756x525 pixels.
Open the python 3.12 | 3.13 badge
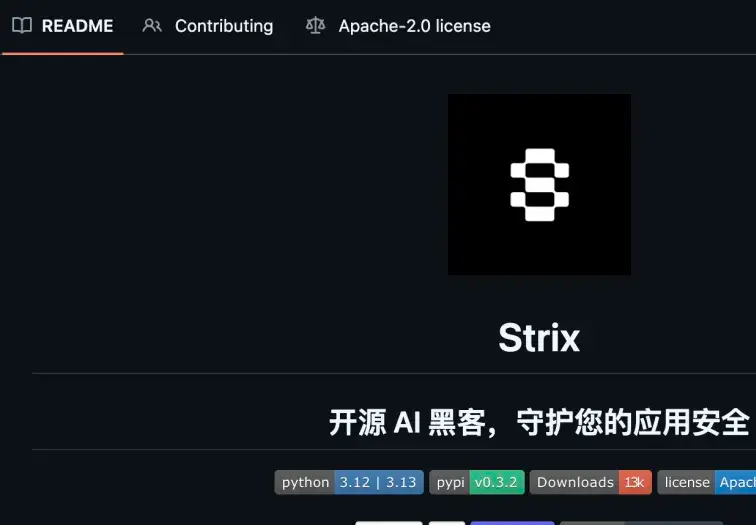click(349, 482)
